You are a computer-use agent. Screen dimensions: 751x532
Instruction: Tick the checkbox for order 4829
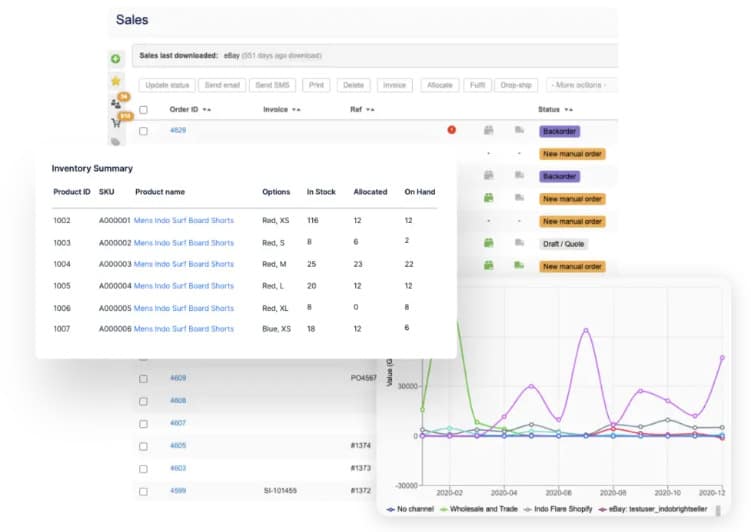point(143,131)
